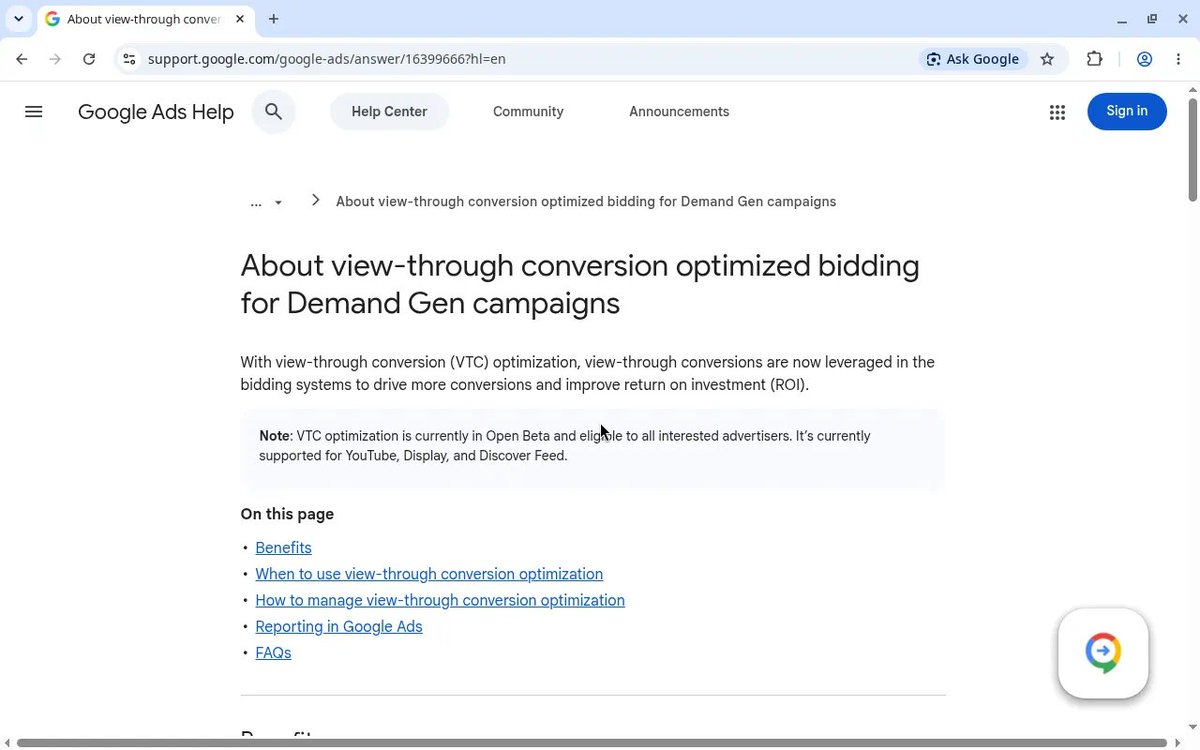Switch to the Help Center tab
Image resolution: width=1200 pixels, height=750 pixels.
point(389,112)
